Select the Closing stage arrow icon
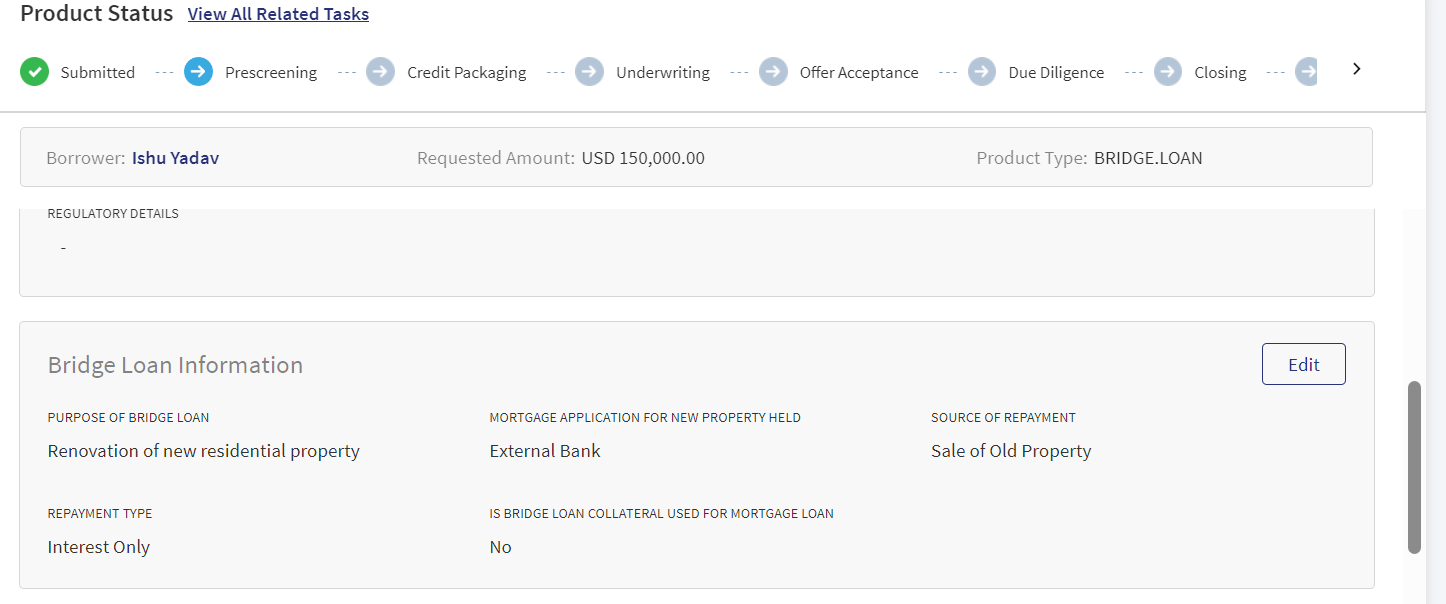Image resolution: width=1446 pixels, height=604 pixels. point(1168,72)
